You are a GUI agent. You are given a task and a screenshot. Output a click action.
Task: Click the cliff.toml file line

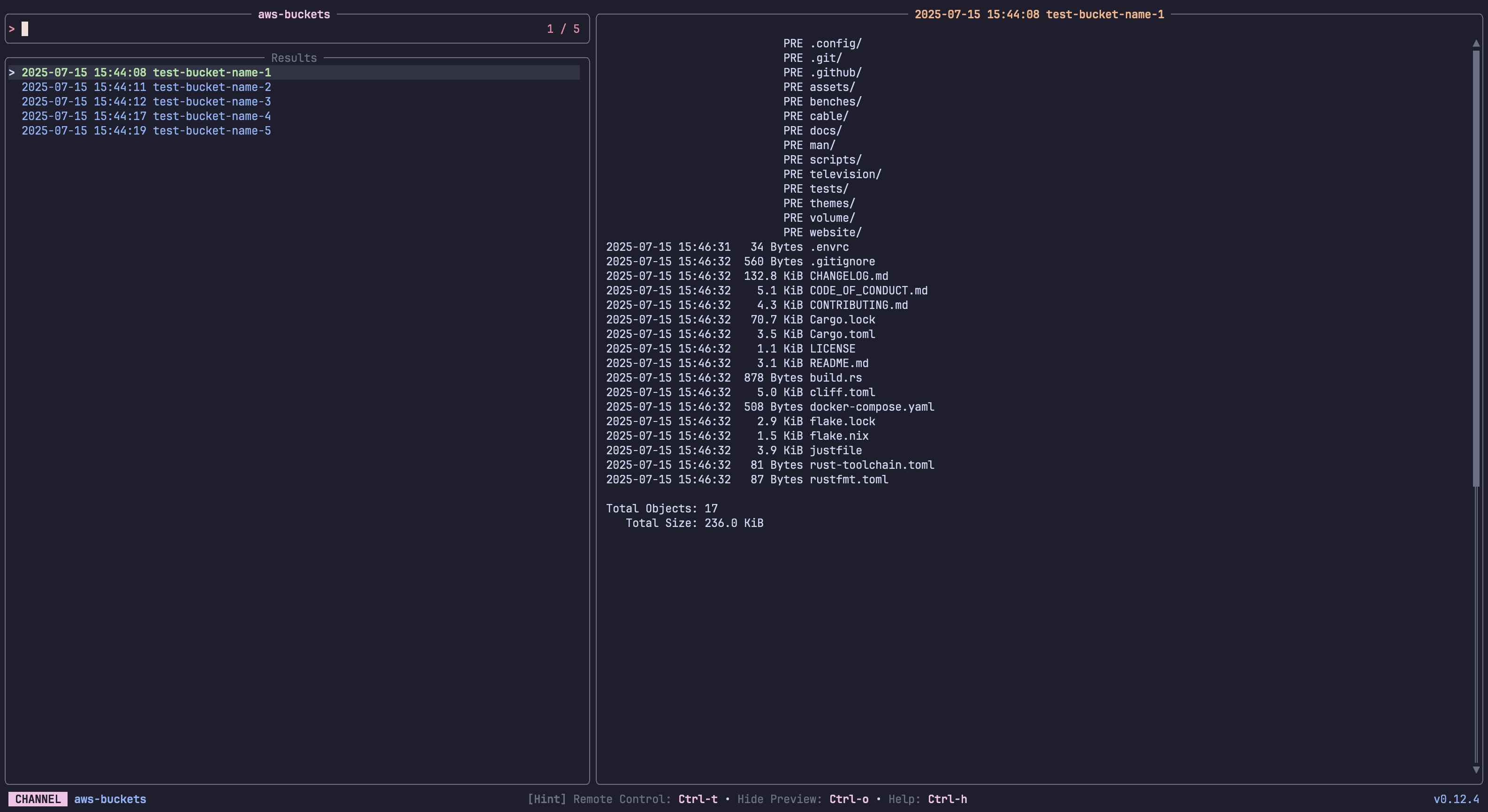tap(741, 392)
